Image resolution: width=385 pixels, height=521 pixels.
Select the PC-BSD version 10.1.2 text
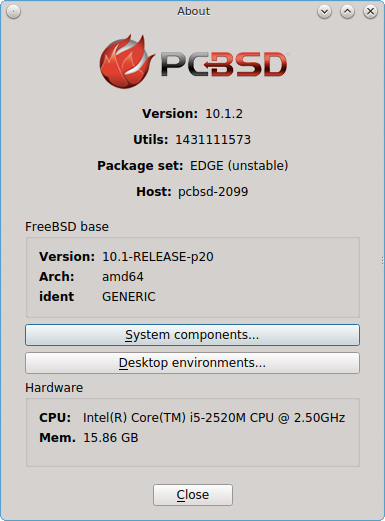pos(224,114)
